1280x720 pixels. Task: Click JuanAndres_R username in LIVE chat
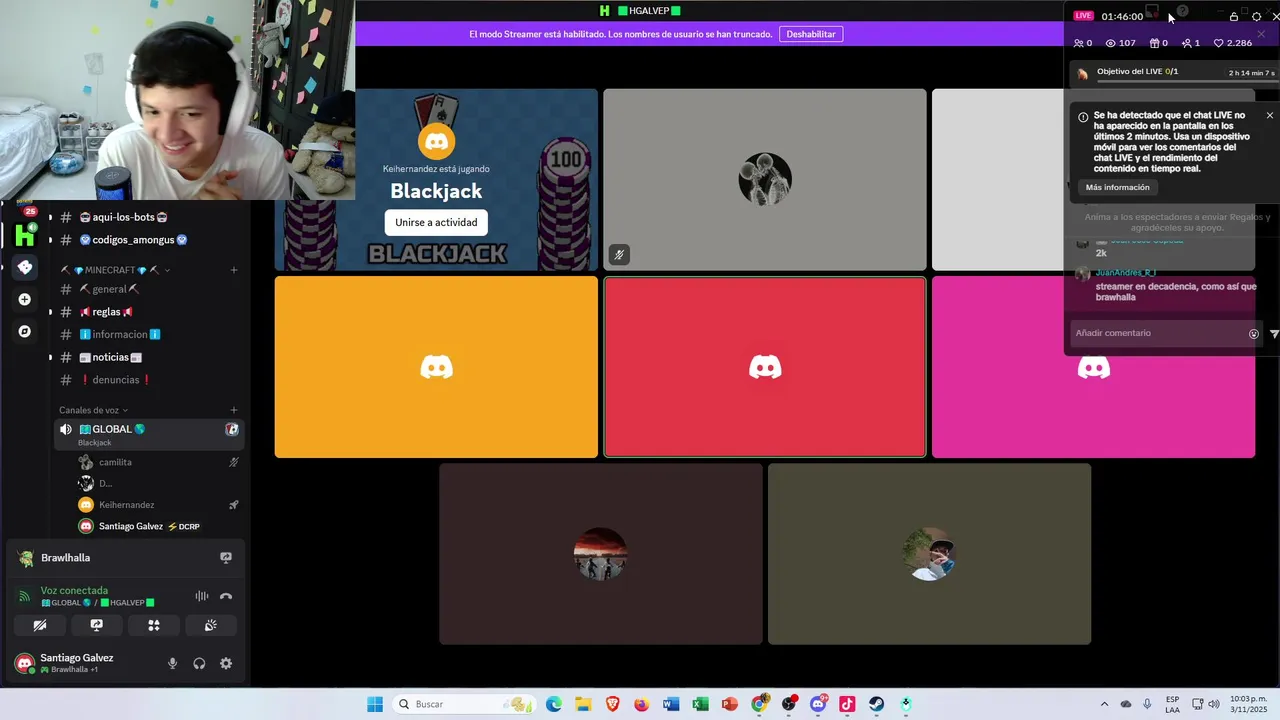1125,273
